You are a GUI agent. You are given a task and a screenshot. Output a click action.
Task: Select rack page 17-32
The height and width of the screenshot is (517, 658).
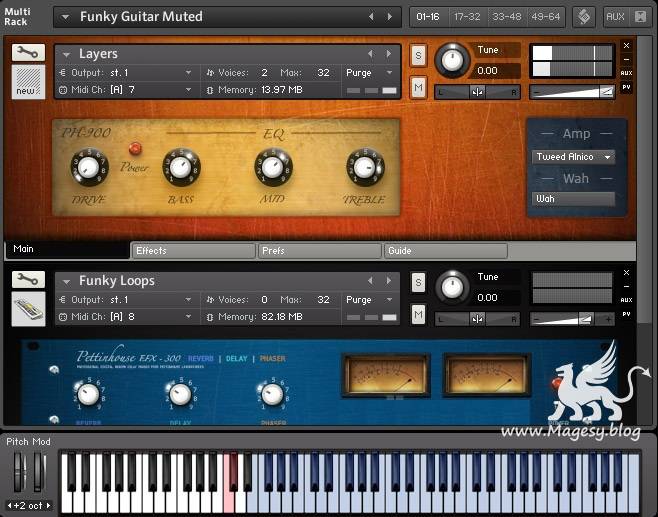[x=467, y=17]
